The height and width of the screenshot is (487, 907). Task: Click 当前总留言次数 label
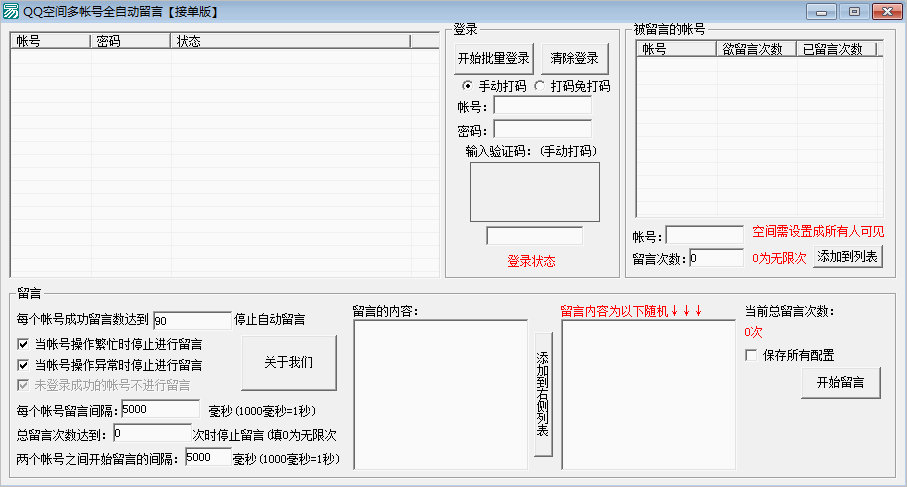click(x=789, y=311)
